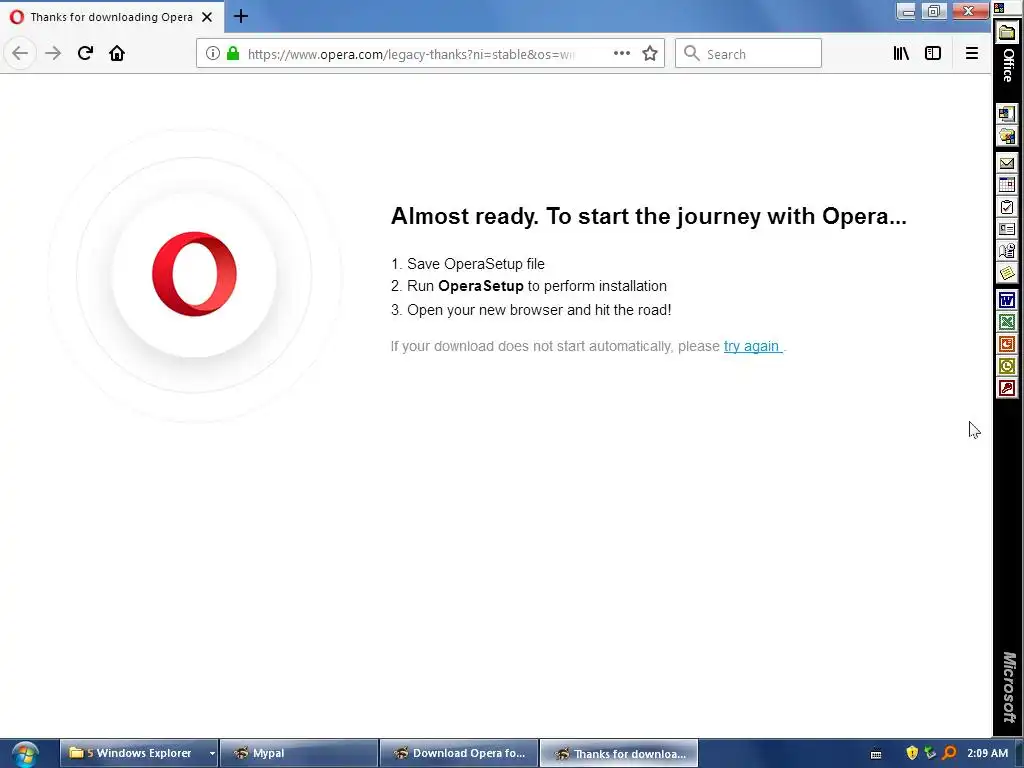
Task: Go forward to the next page
Action: (x=53, y=54)
